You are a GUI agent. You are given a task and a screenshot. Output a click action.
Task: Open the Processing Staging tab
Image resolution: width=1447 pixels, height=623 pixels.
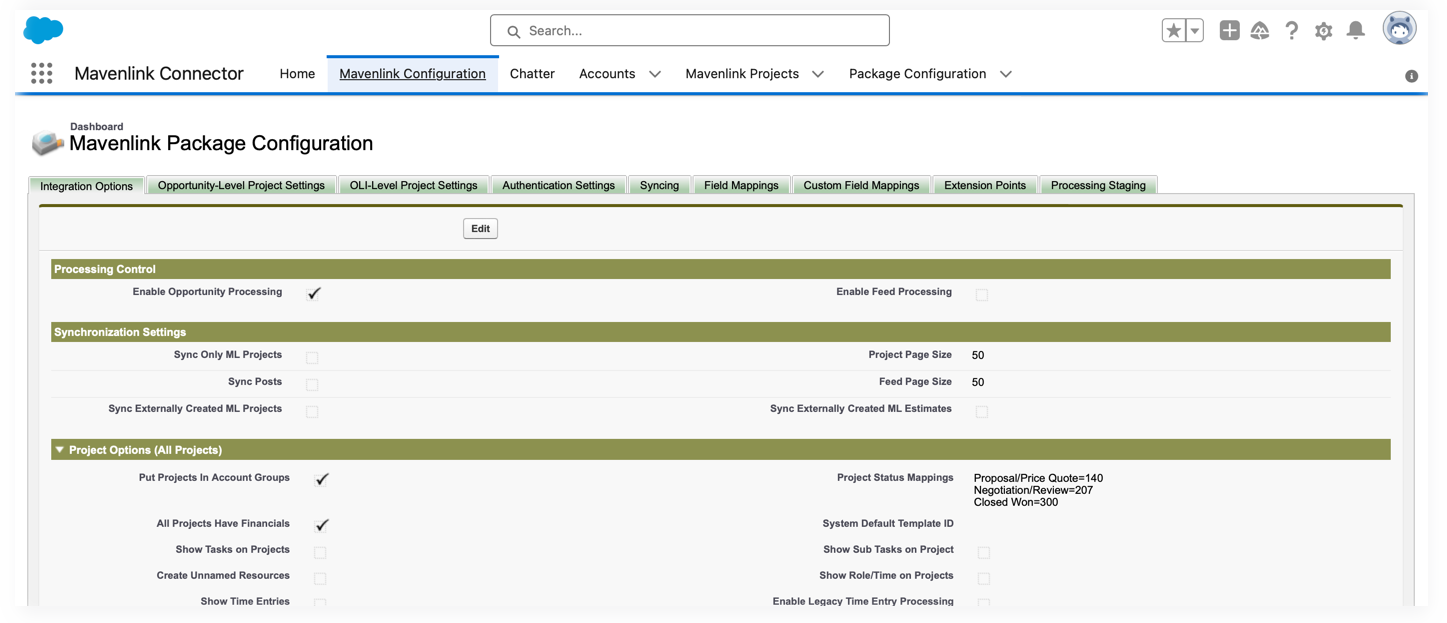[x=1098, y=185]
